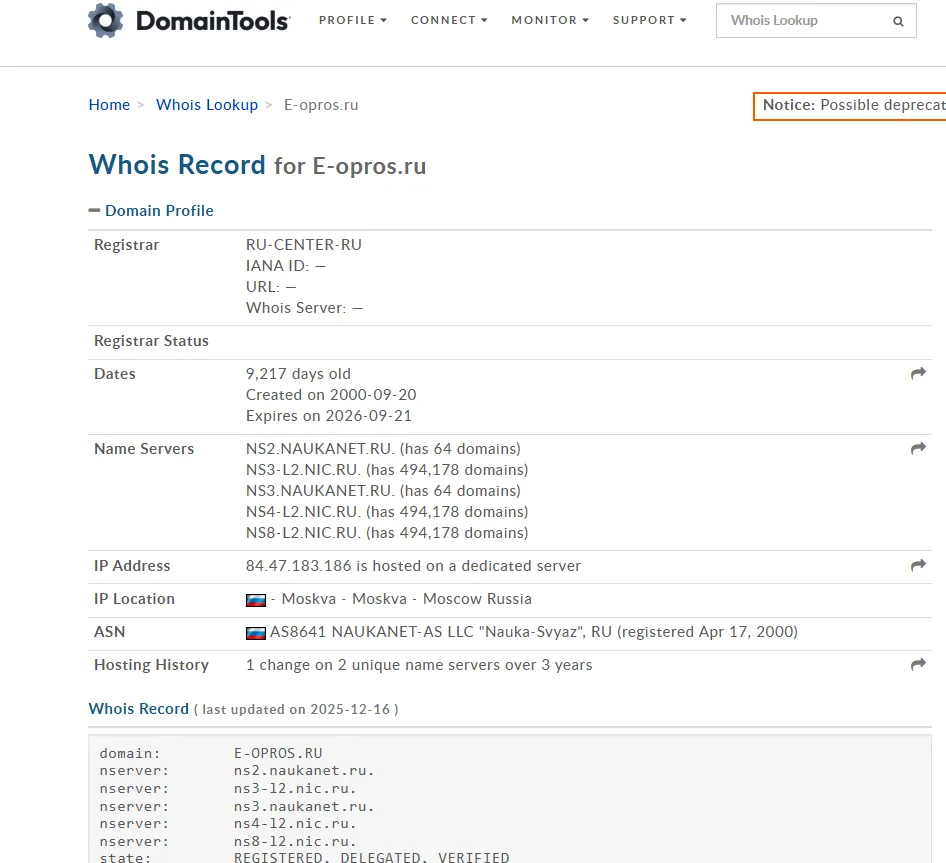This screenshot has height=863, width=946.
Task: Click the Whois Record section heading
Action: 139,709
